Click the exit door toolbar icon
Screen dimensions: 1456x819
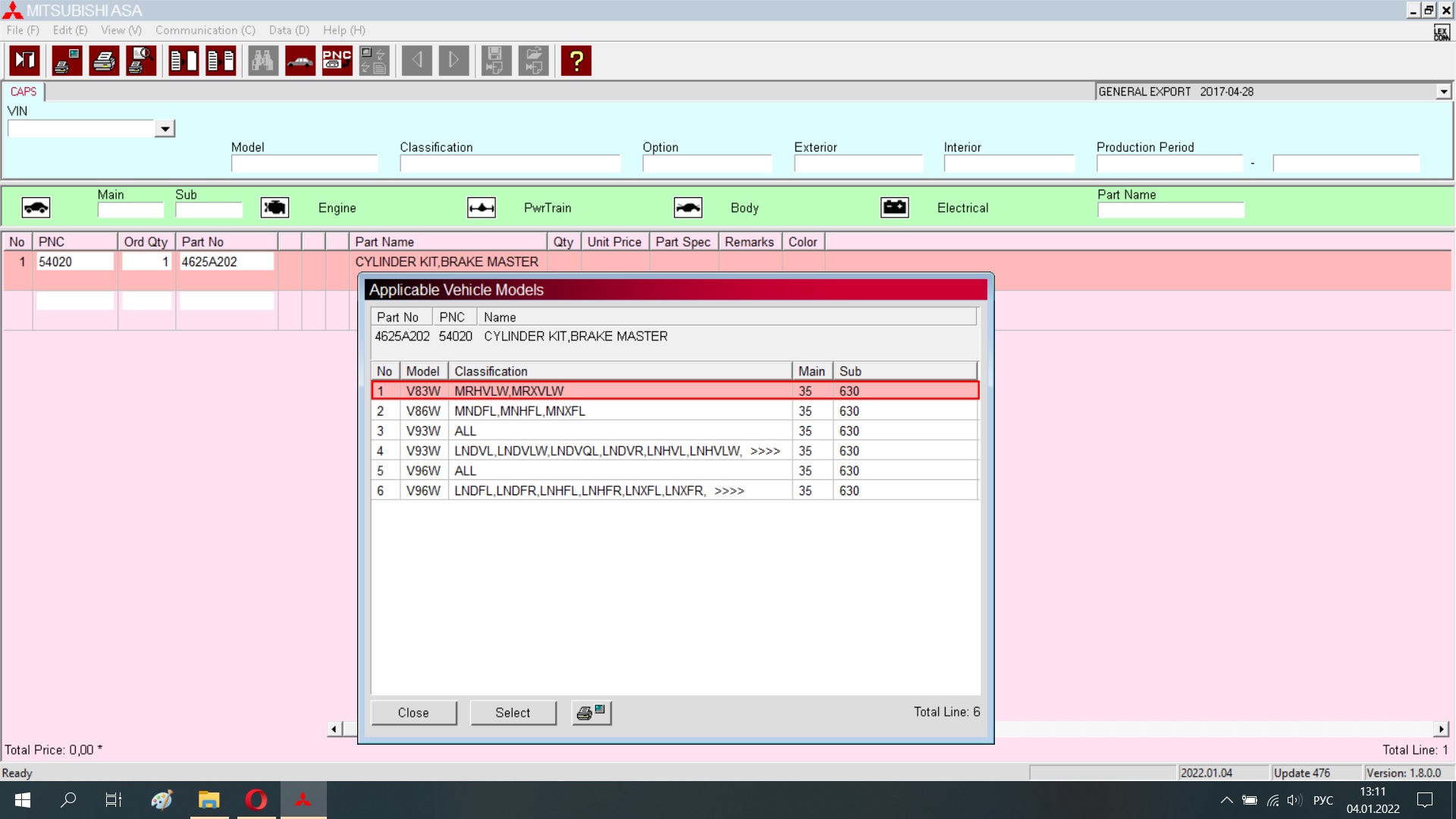pos(24,61)
